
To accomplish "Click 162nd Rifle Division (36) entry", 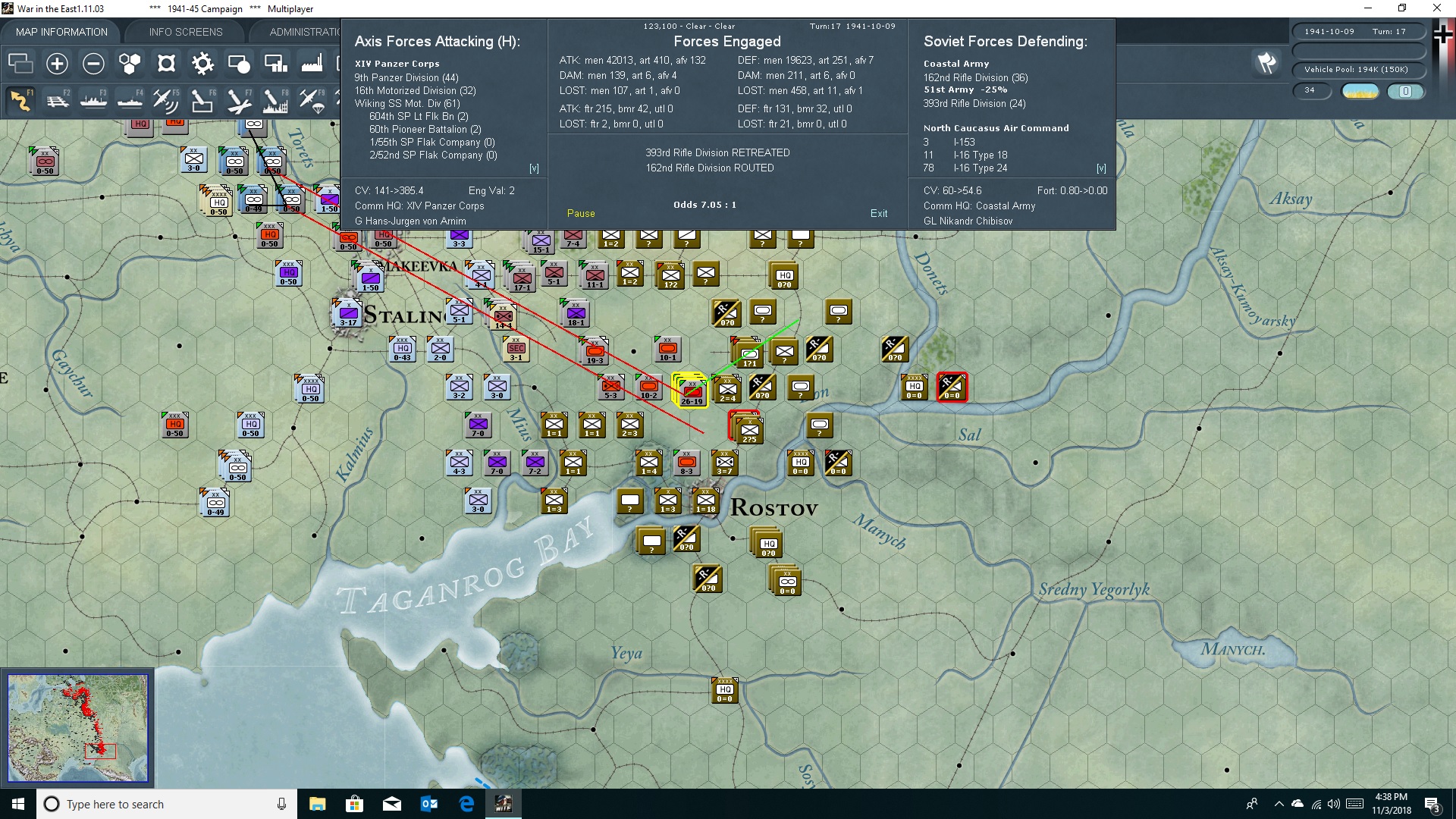I will pos(976,77).
